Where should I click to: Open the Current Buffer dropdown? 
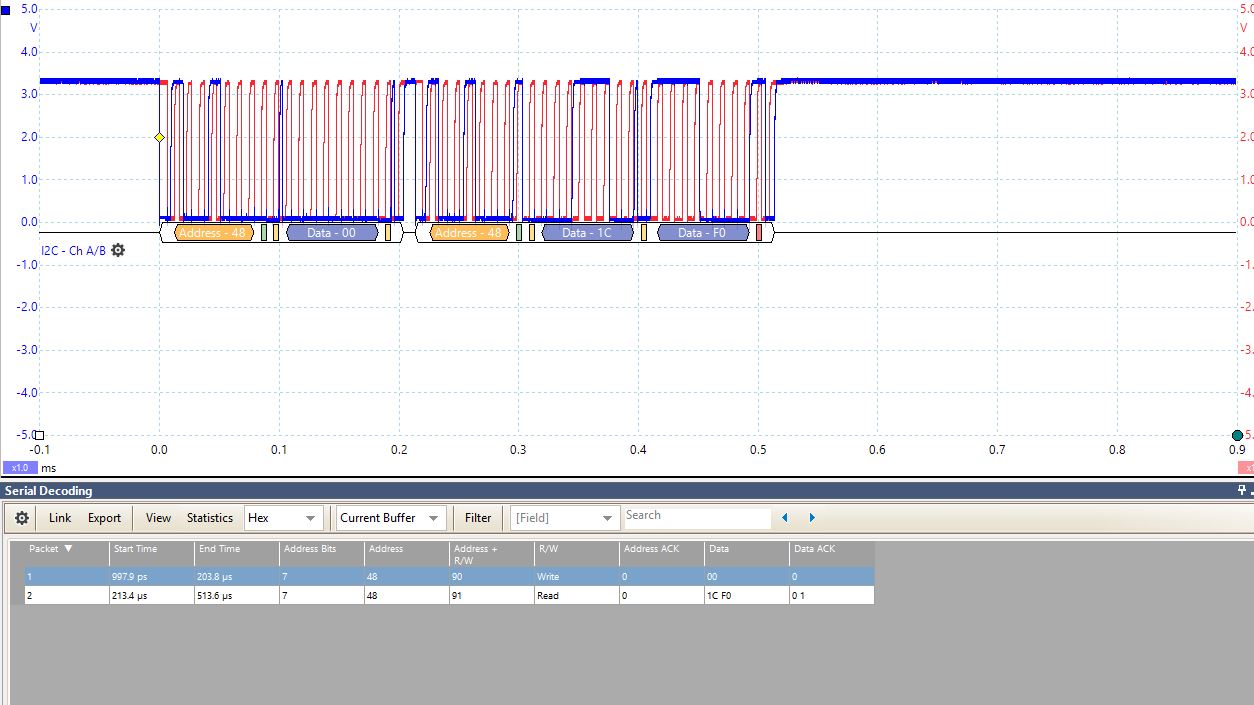389,517
